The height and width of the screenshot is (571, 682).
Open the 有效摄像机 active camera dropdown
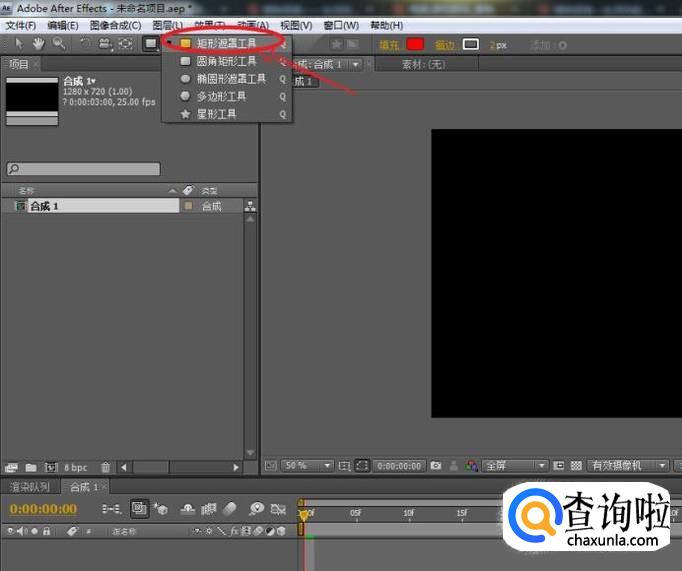pos(628,466)
